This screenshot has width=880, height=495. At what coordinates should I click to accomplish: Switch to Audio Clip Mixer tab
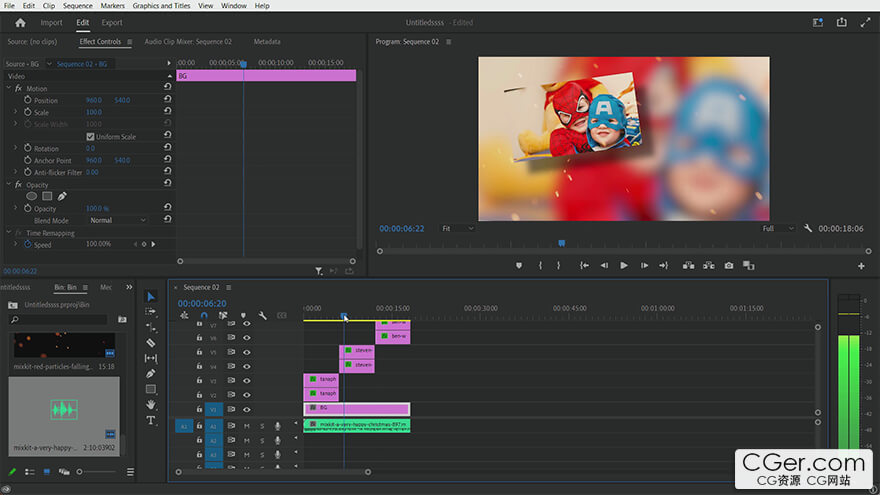point(188,42)
